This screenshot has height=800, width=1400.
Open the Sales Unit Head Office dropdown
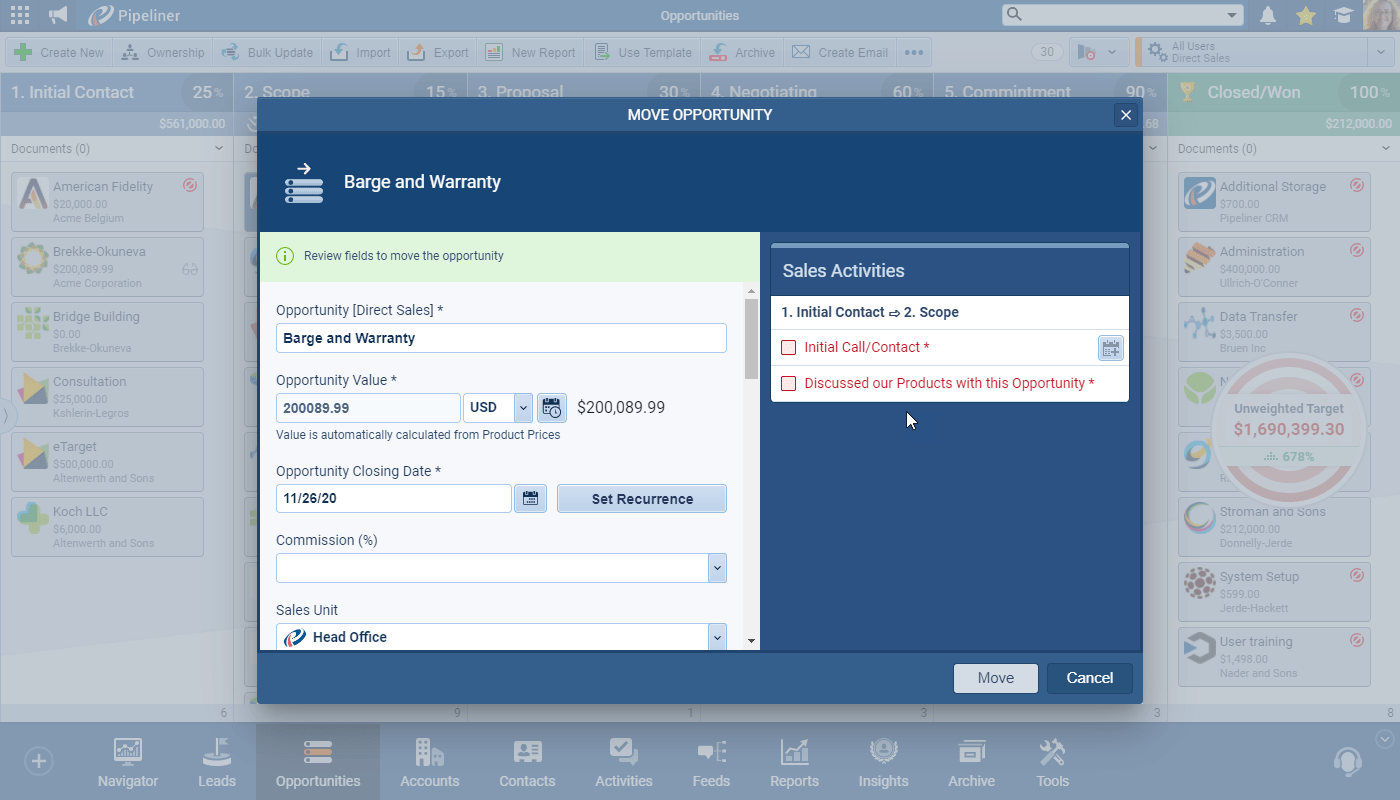[716, 637]
